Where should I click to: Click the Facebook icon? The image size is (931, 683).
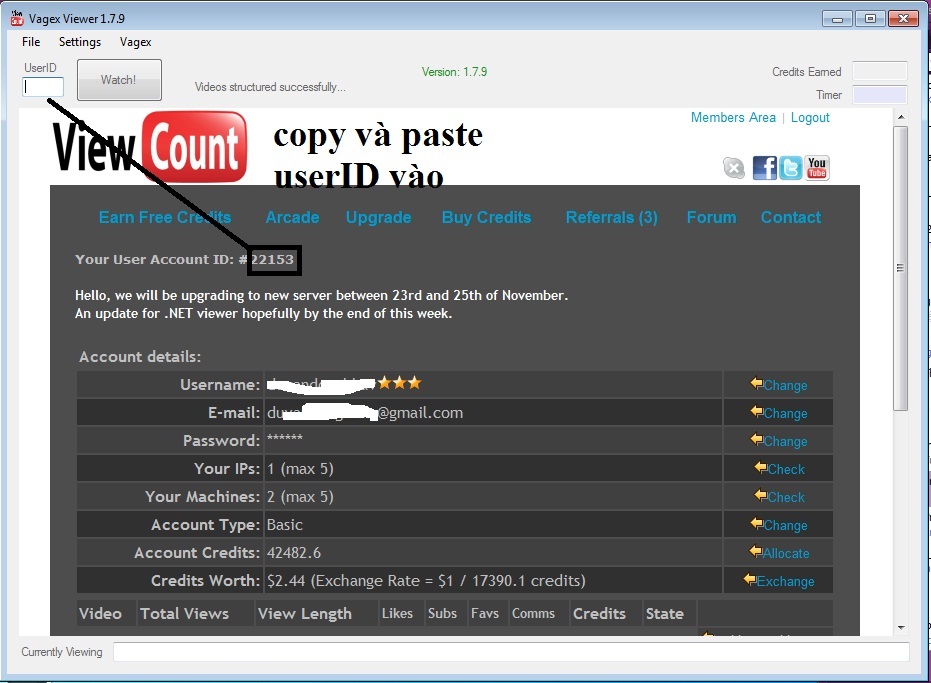[x=764, y=168]
